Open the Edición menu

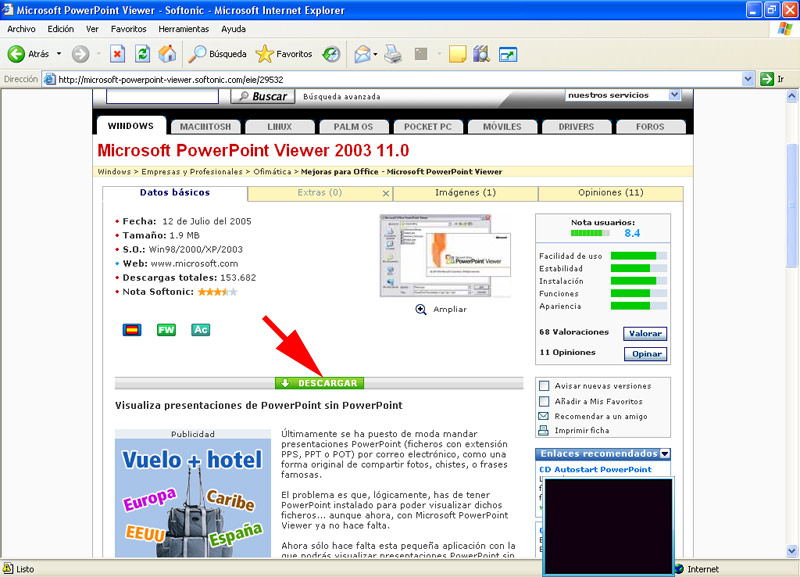61,29
